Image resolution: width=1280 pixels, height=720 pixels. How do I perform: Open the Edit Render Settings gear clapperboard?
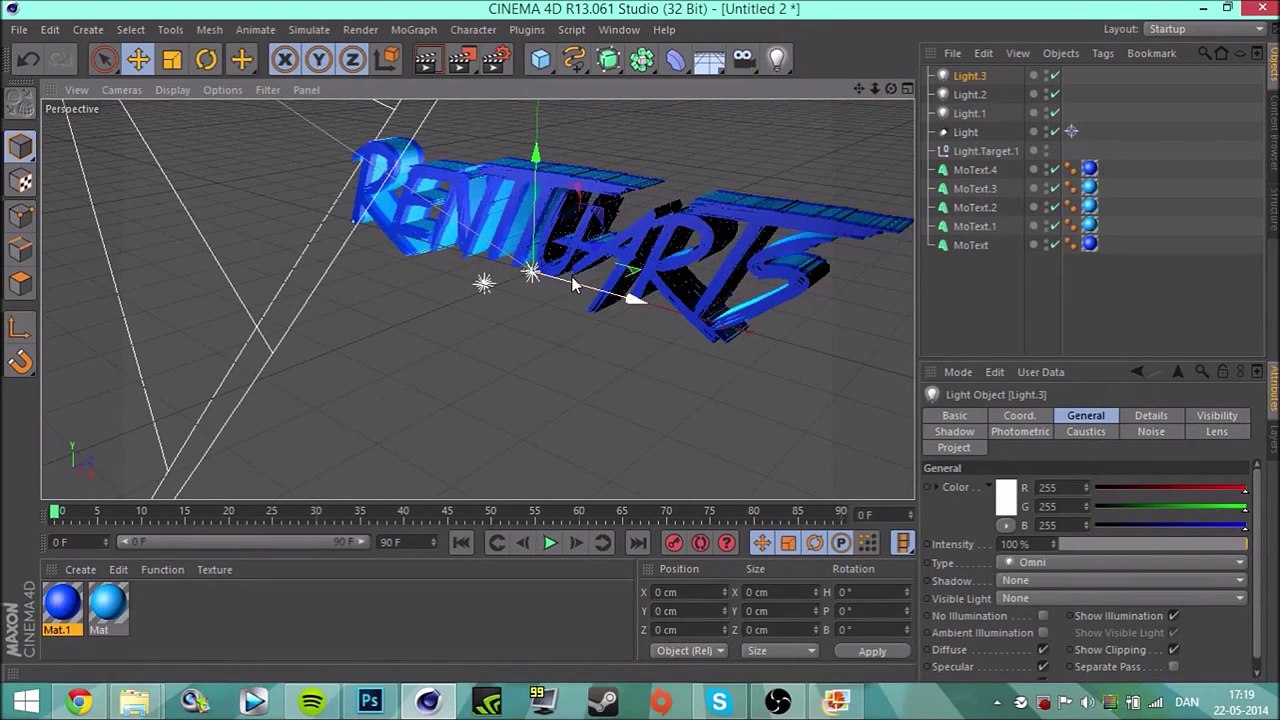(x=496, y=59)
